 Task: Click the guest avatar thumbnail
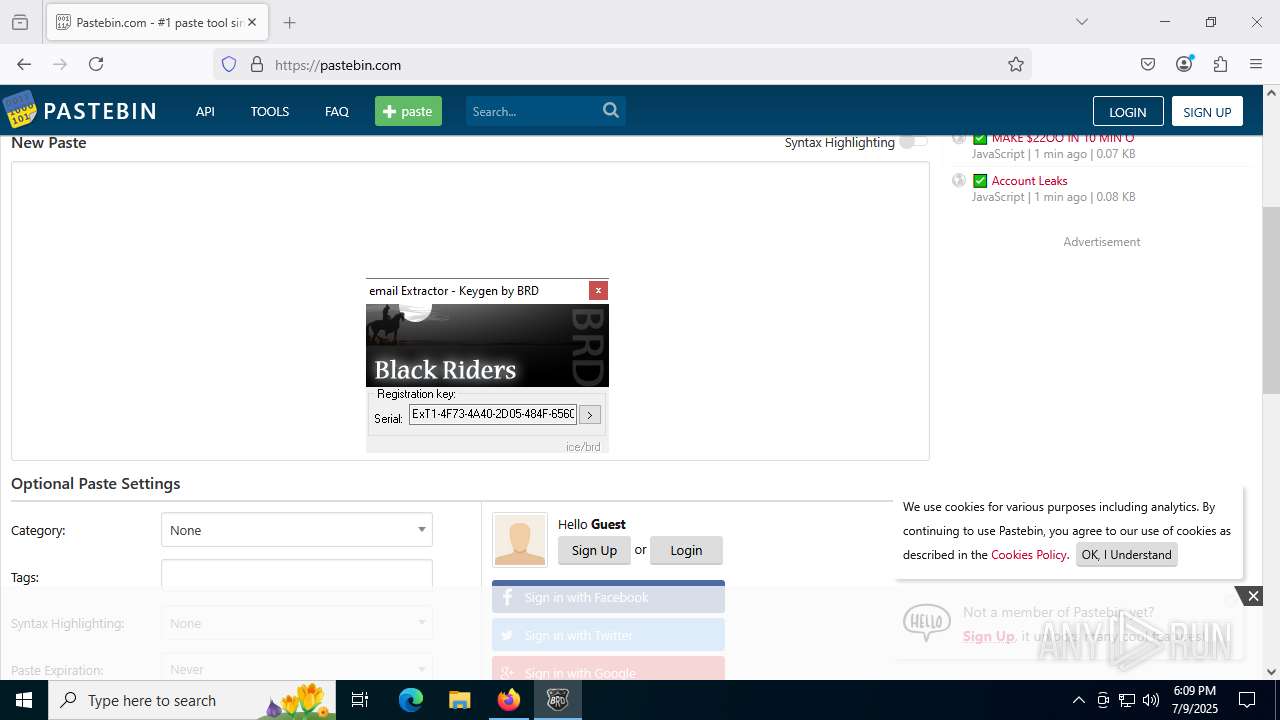(x=520, y=540)
